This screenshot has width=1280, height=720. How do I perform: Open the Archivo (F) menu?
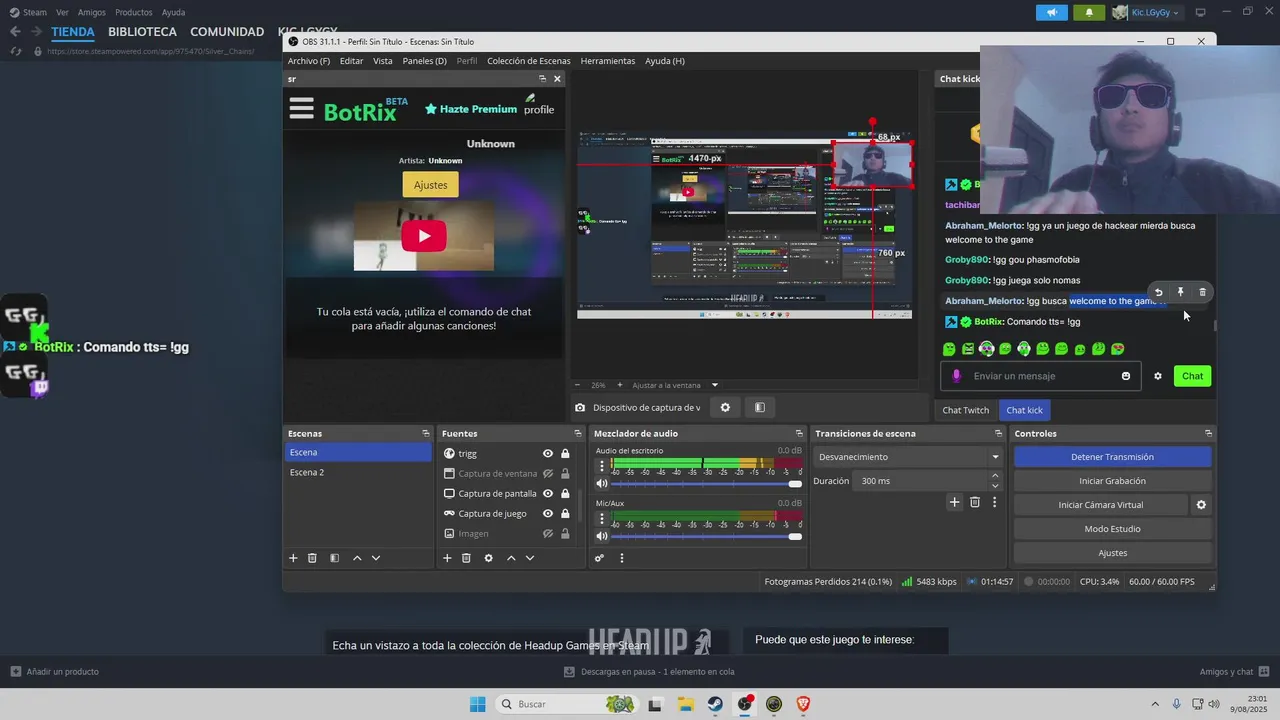point(308,61)
